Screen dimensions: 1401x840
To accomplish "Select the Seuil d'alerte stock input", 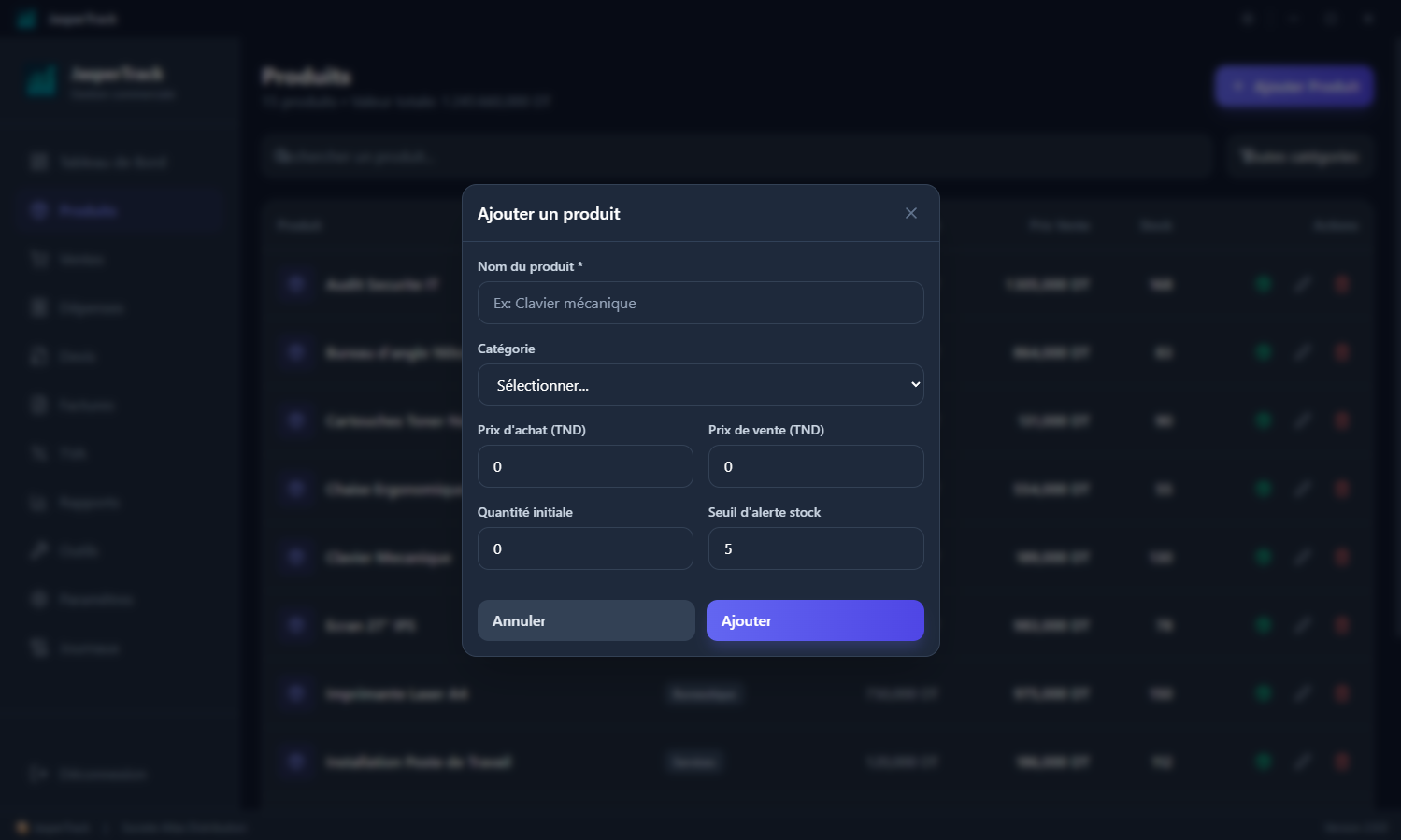I will tap(816, 548).
